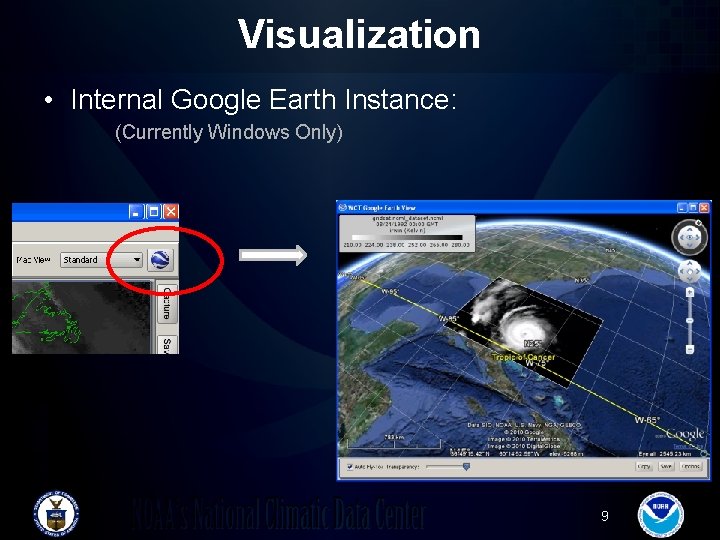The width and height of the screenshot is (720, 540).
Task: Open the Google Earth globe button
Action: 160,260
